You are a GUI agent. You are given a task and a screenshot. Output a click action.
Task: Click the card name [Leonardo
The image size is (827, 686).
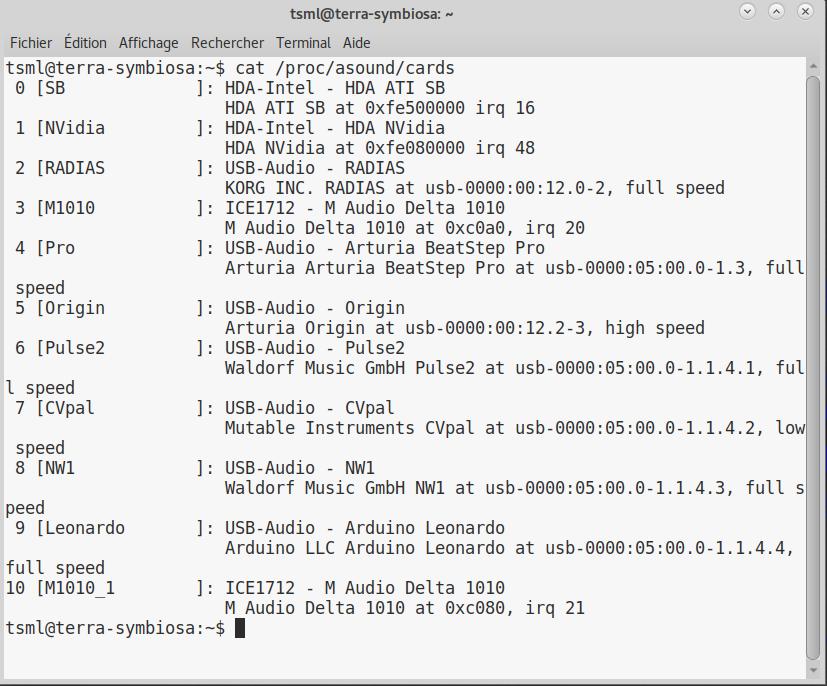tap(80, 528)
